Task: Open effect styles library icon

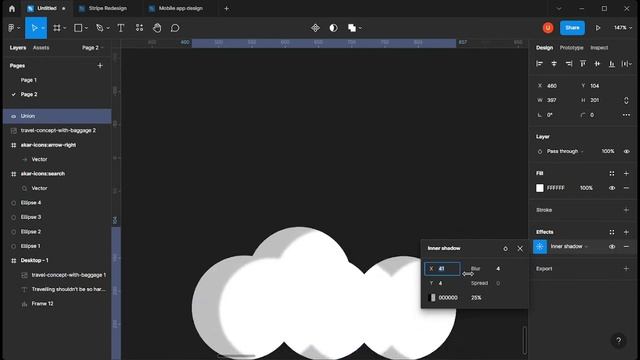Action: point(611,232)
